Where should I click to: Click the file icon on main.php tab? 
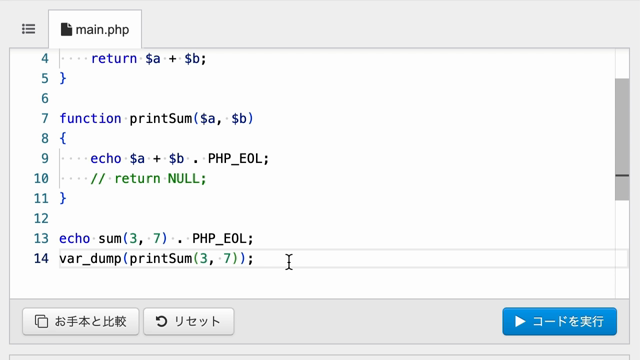pos(66,29)
